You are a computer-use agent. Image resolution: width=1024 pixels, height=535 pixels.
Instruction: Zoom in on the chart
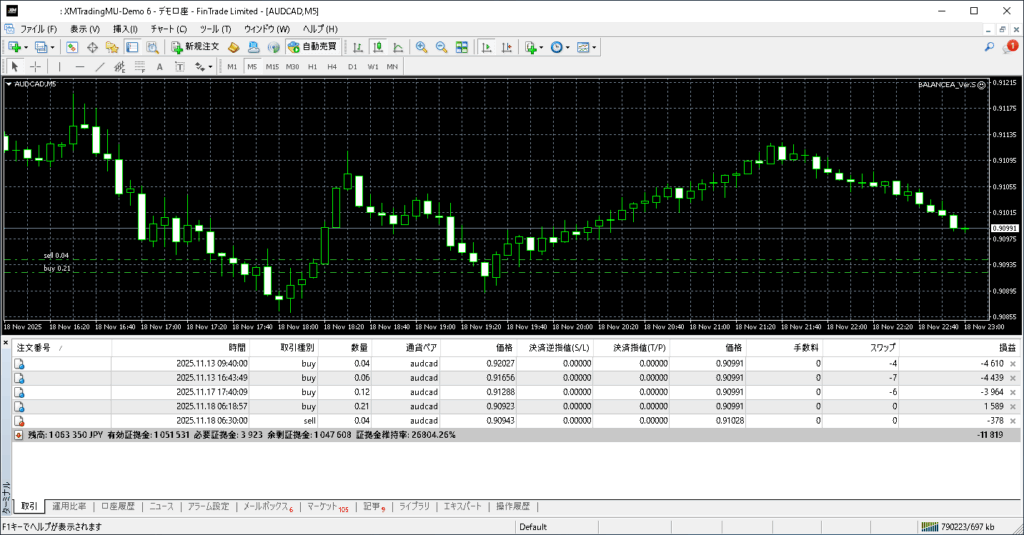click(422, 47)
